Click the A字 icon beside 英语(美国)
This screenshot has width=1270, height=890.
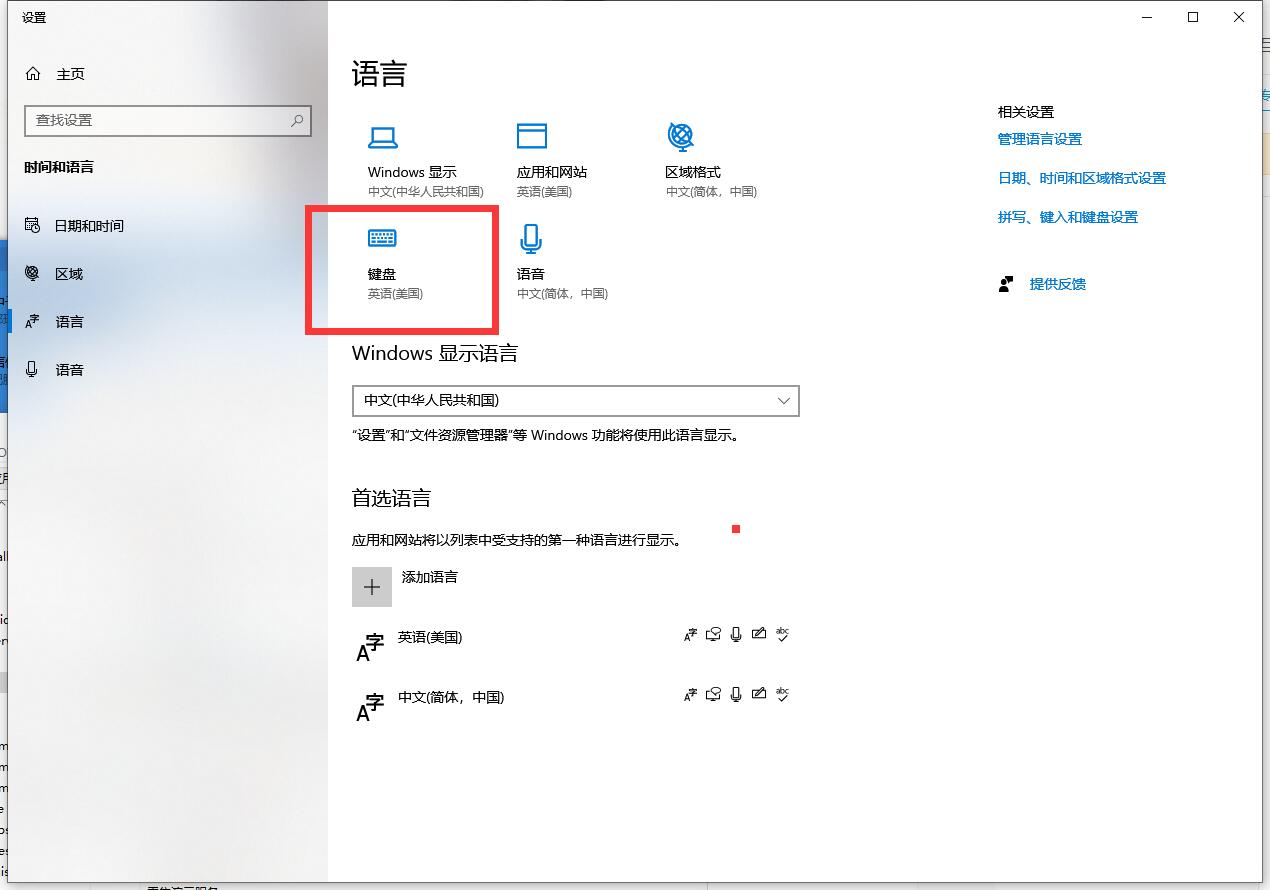point(370,647)
